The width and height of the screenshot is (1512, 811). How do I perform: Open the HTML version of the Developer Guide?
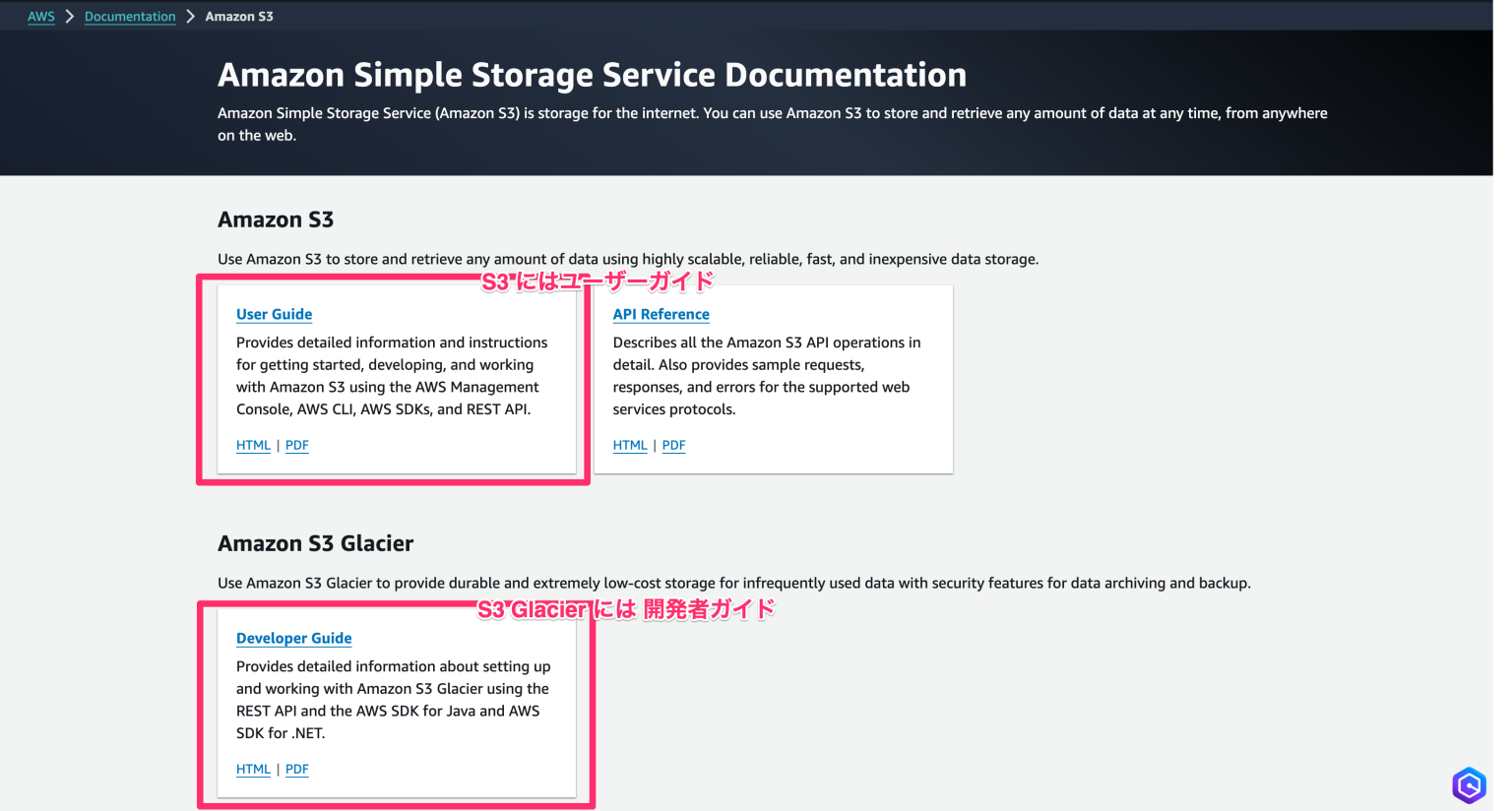coord(253,769)
